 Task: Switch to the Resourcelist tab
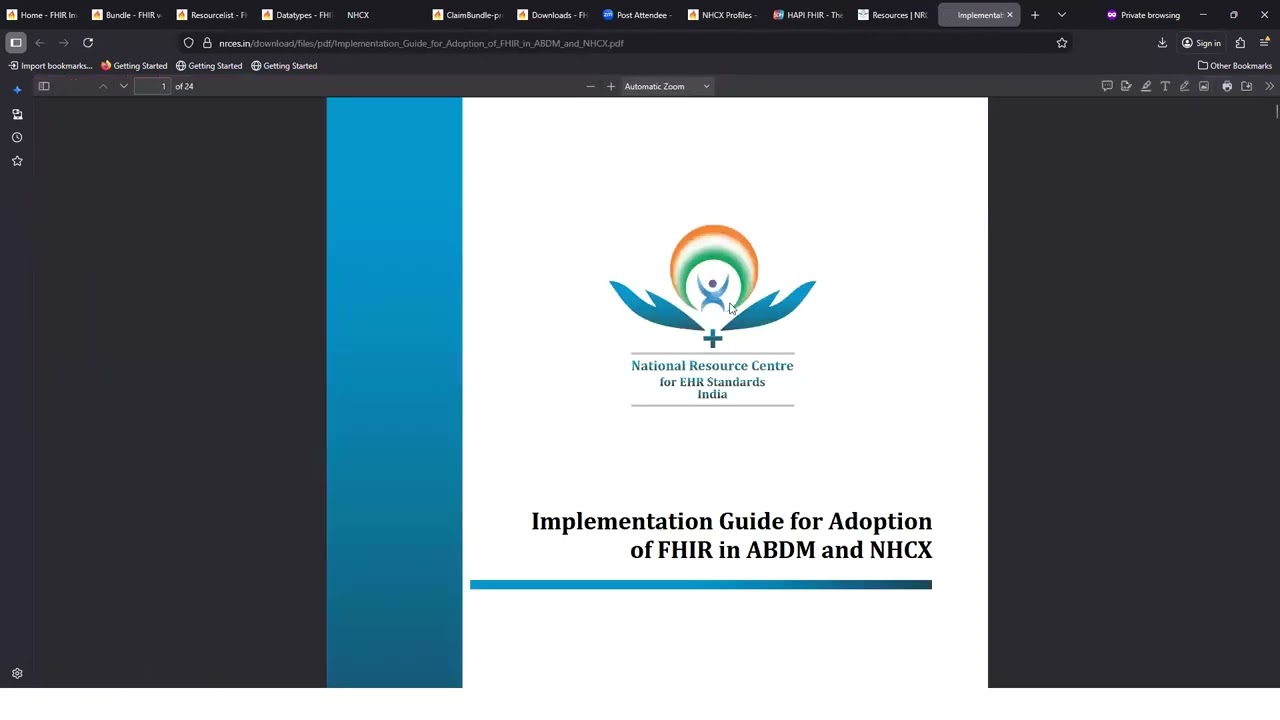coord(212,15)
